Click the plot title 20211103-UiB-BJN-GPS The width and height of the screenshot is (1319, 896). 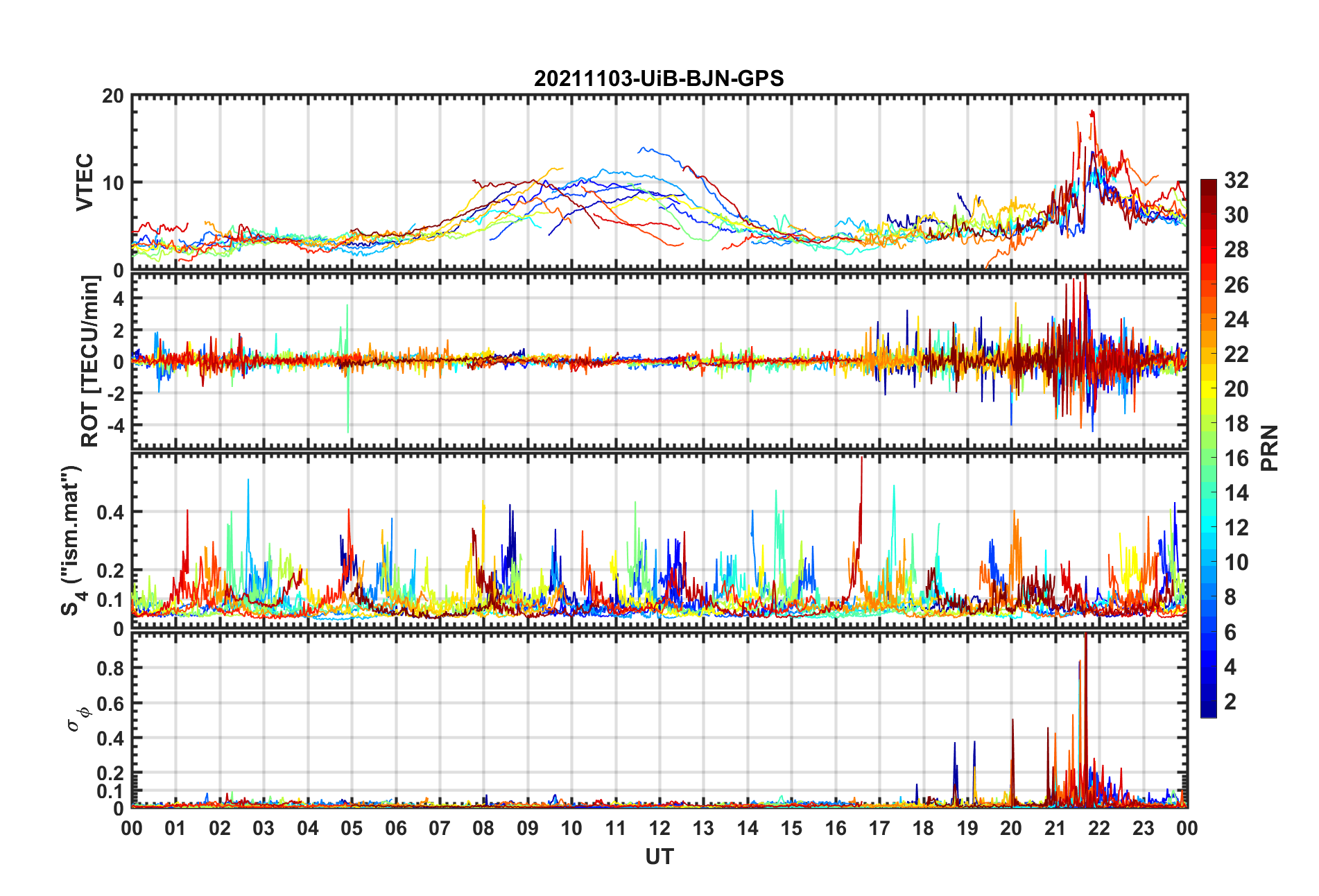pos(659,78)
